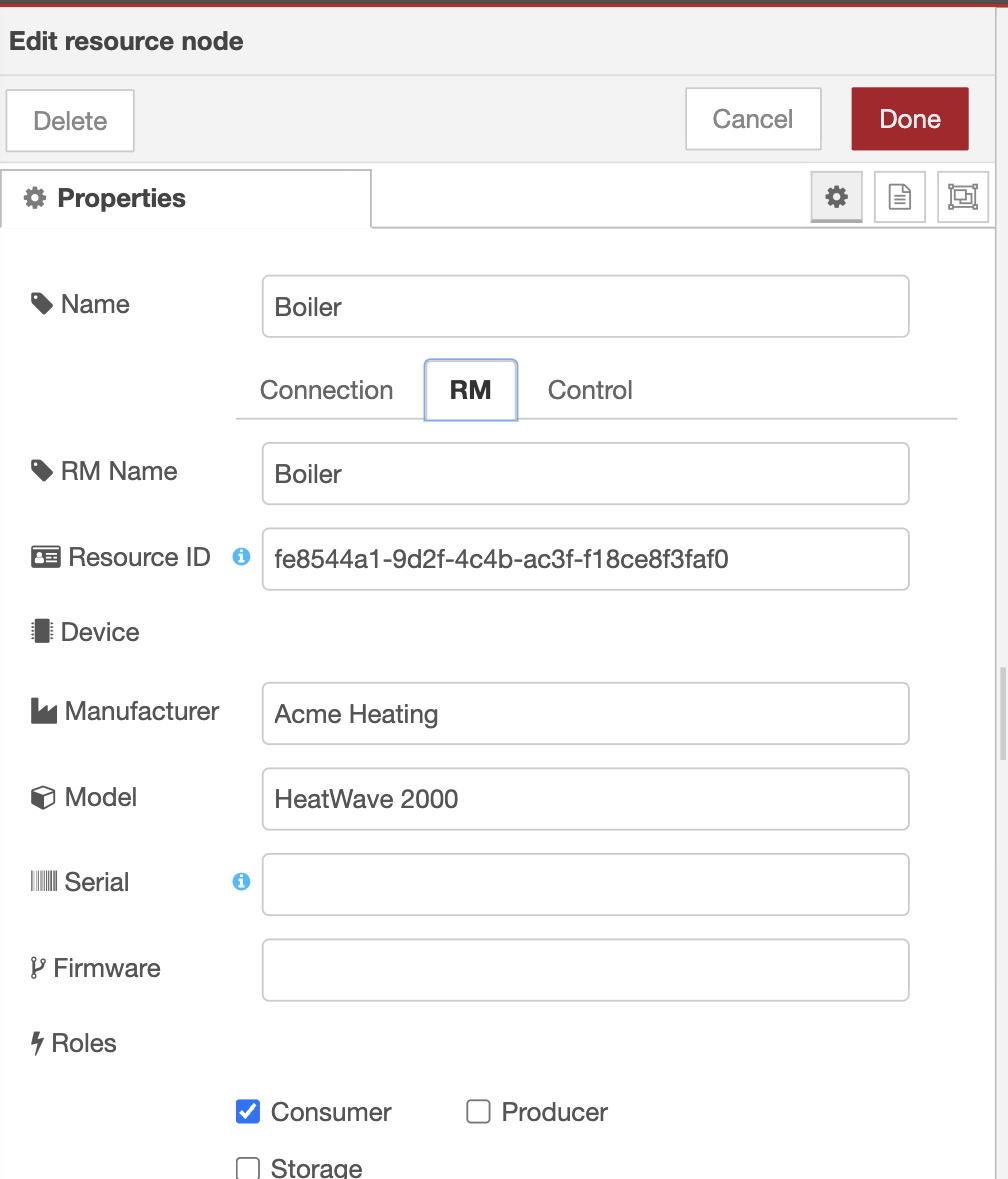Confirm changes with Done
Viewport: 1008px width, 1179px height.
tap(910, 119)
